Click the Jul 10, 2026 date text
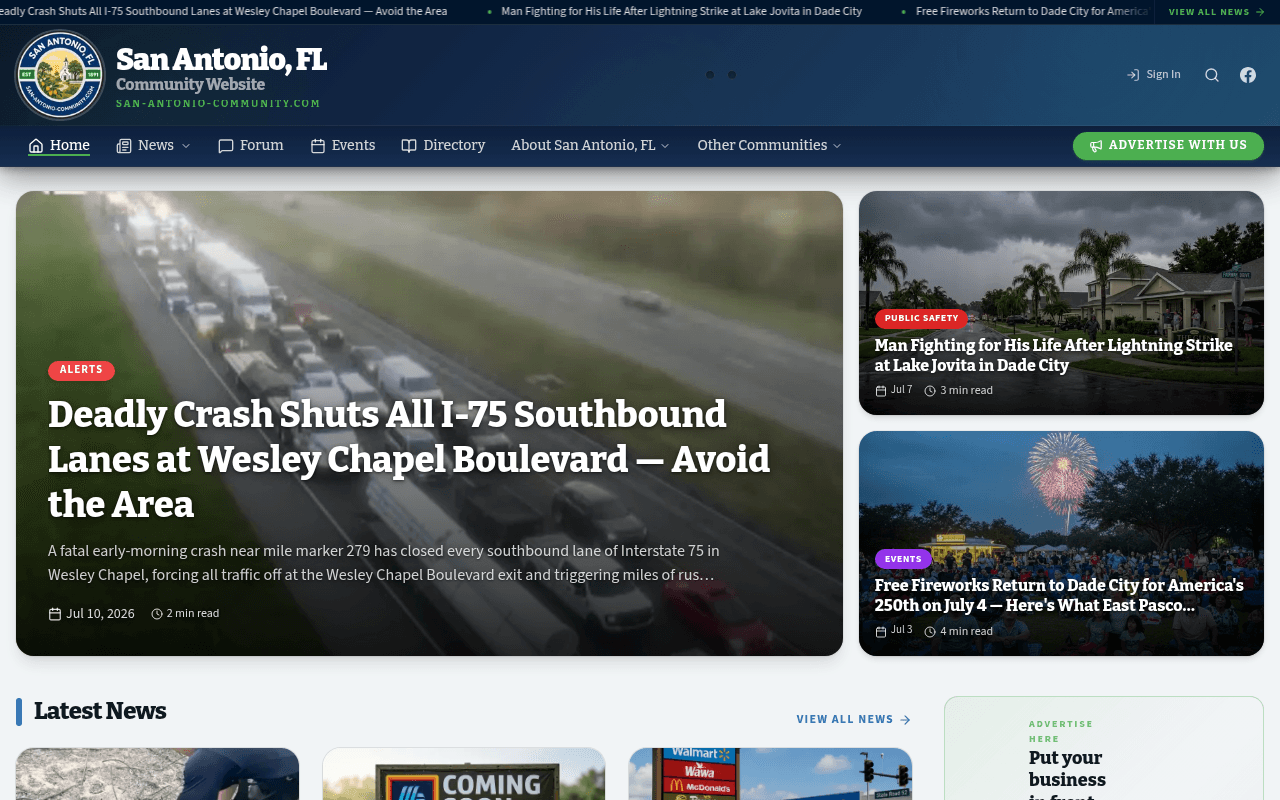The image size is (1280, 800). 100,614
